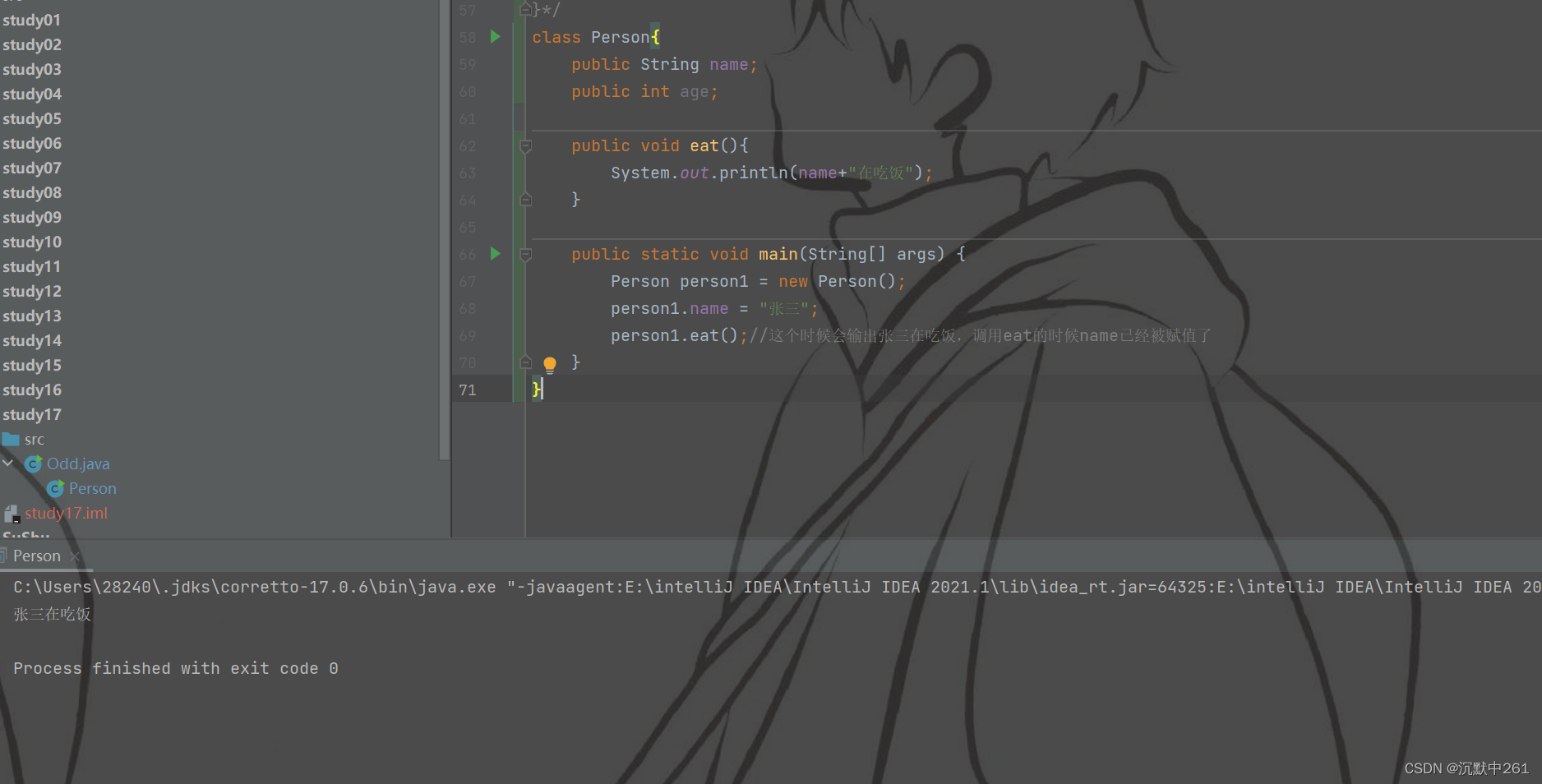
Task: Click the 'class Person{' declaration line
Action: point(596,37)
